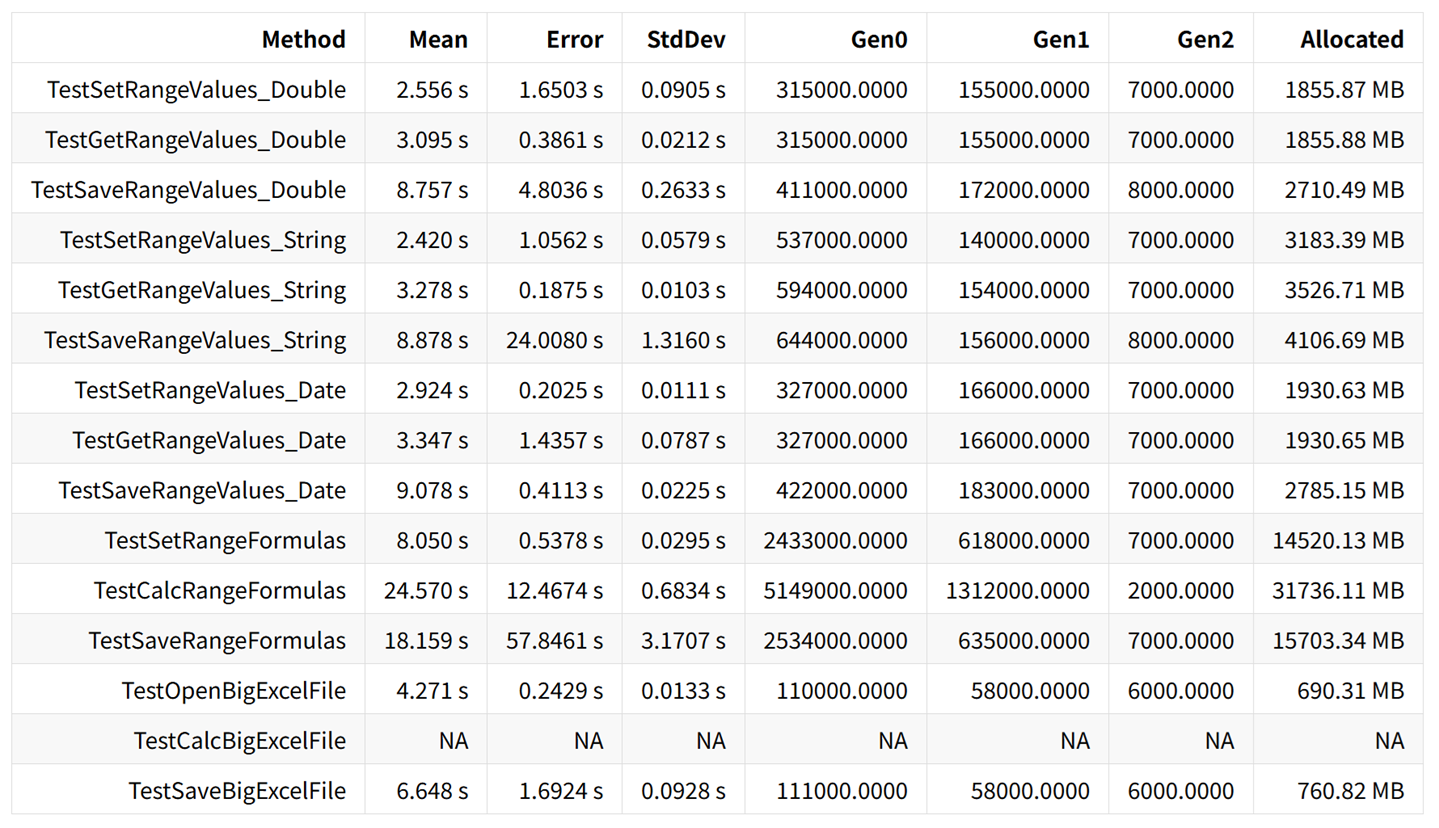The height and width of the screenshot is (828, 1439).
Task: Click the 24.570 s mean value
Action: (426, 590)
